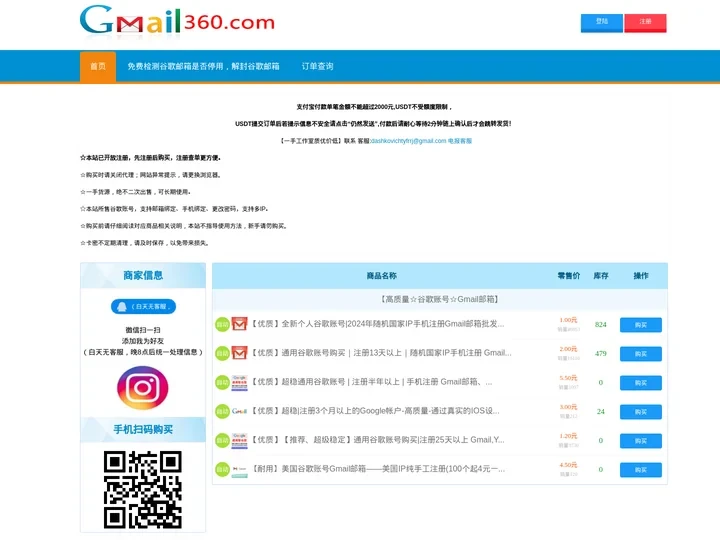Click the 库存 column header
This screenshot has height=540, width=720.
[x=601, y=276]
